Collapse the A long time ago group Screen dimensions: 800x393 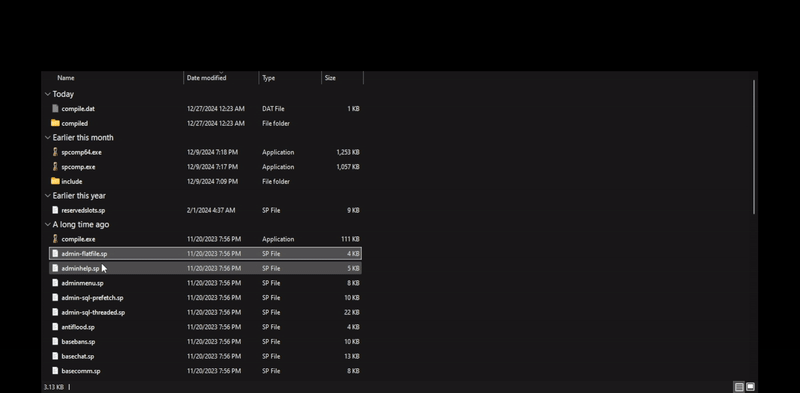(47, 224)
